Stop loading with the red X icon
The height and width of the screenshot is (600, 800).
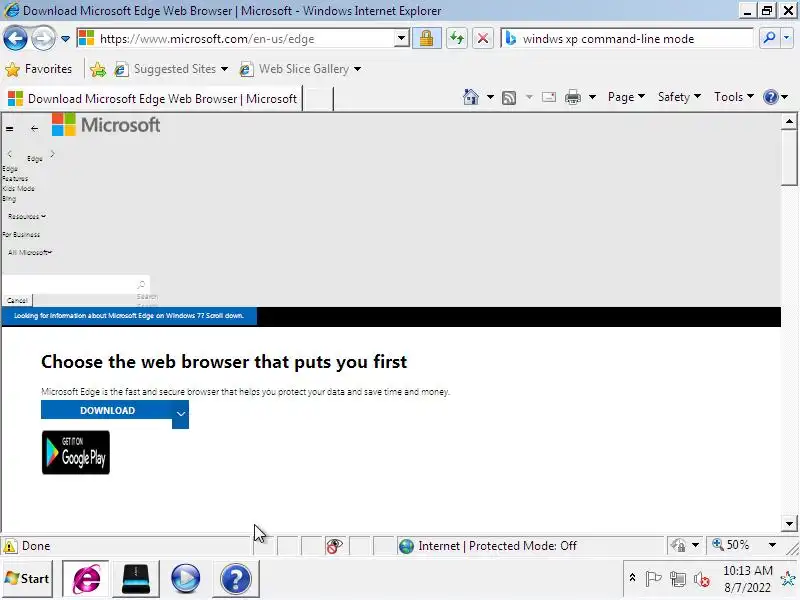coord(483,38)
